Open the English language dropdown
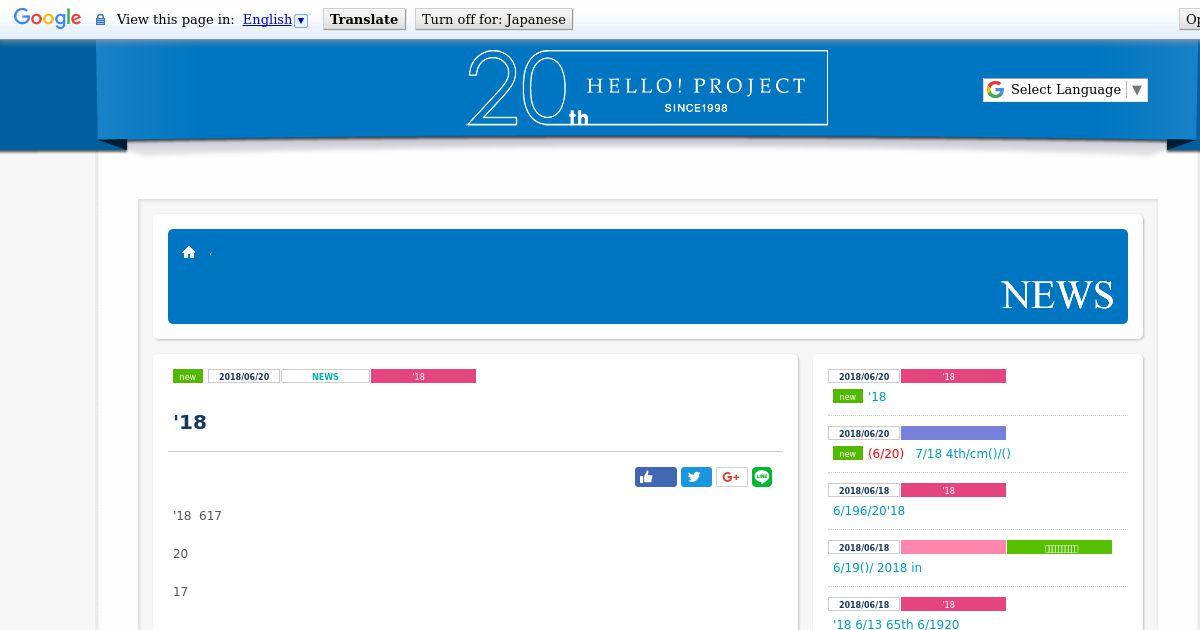The height and width of the screenshot is (630, 1200). click(275, 19)
